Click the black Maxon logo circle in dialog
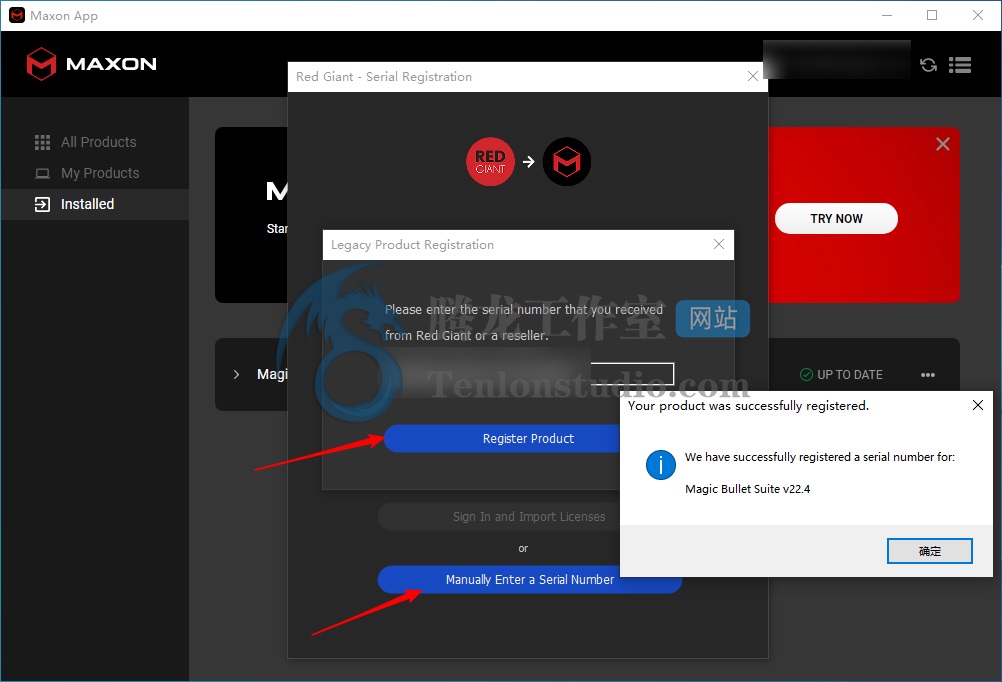Image resolution: width=1002 pixels, height=682 pixels. pyautogui.click(x=567, y=162)
